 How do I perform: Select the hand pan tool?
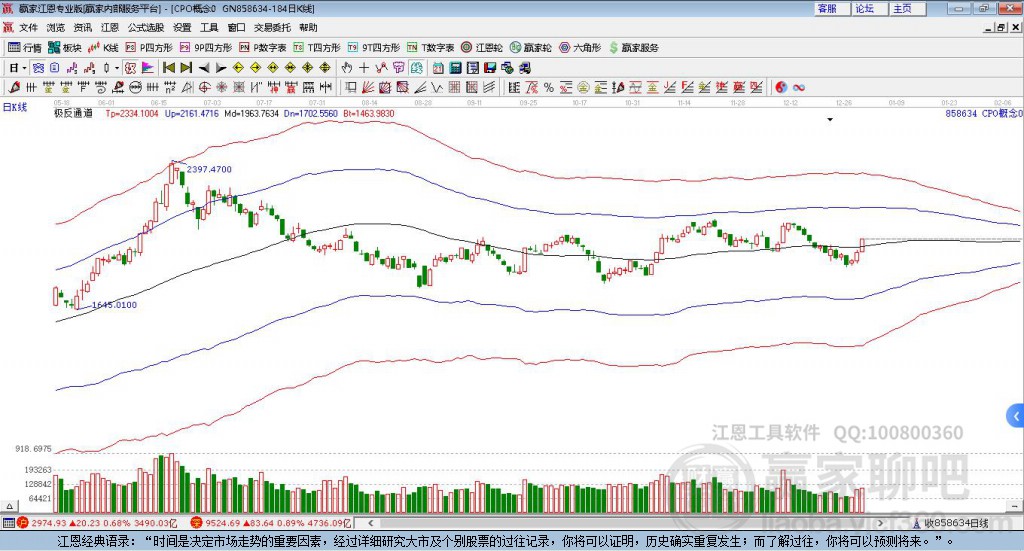(x=346, y=68)
